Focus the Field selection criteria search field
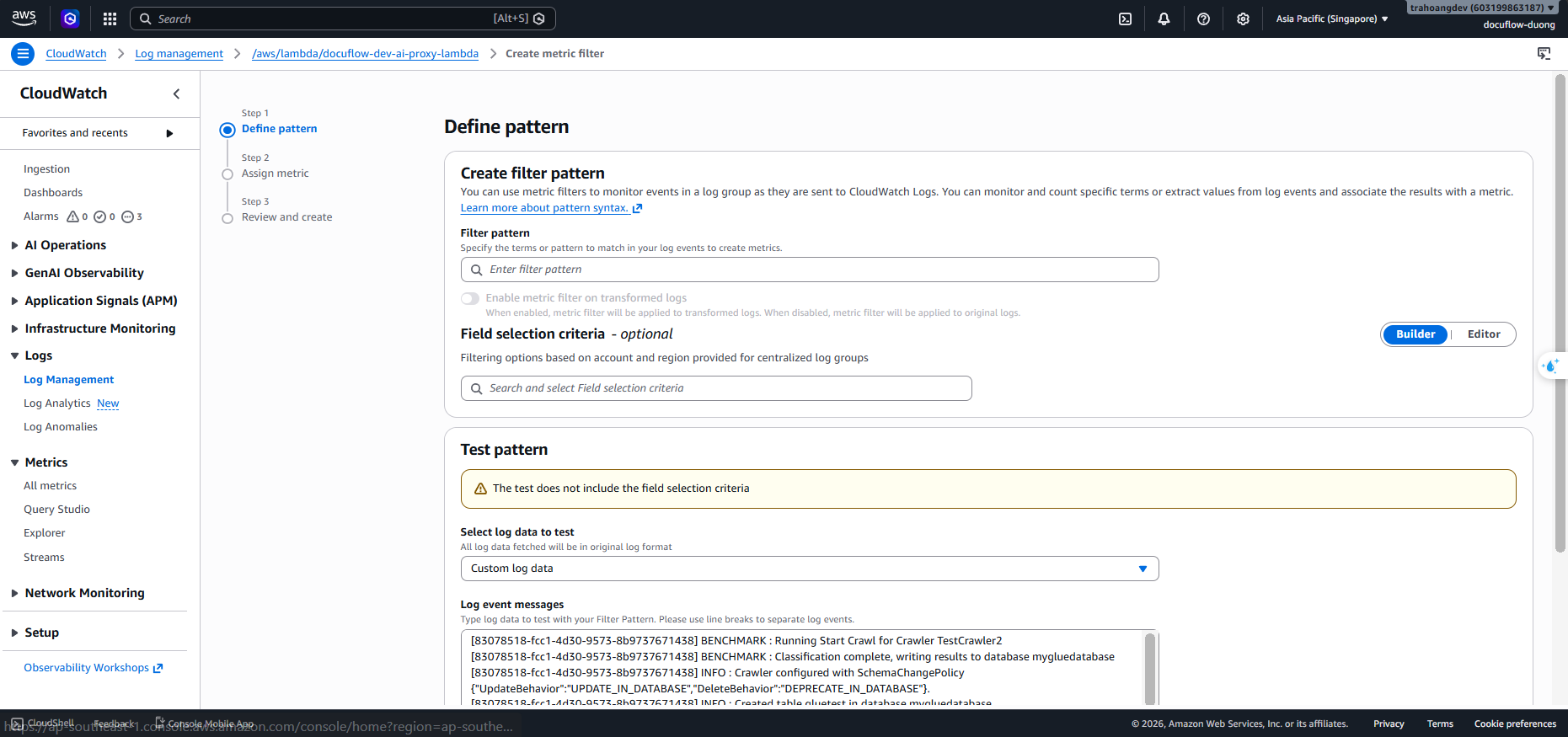1568x737 pixels. click(716, 388)
